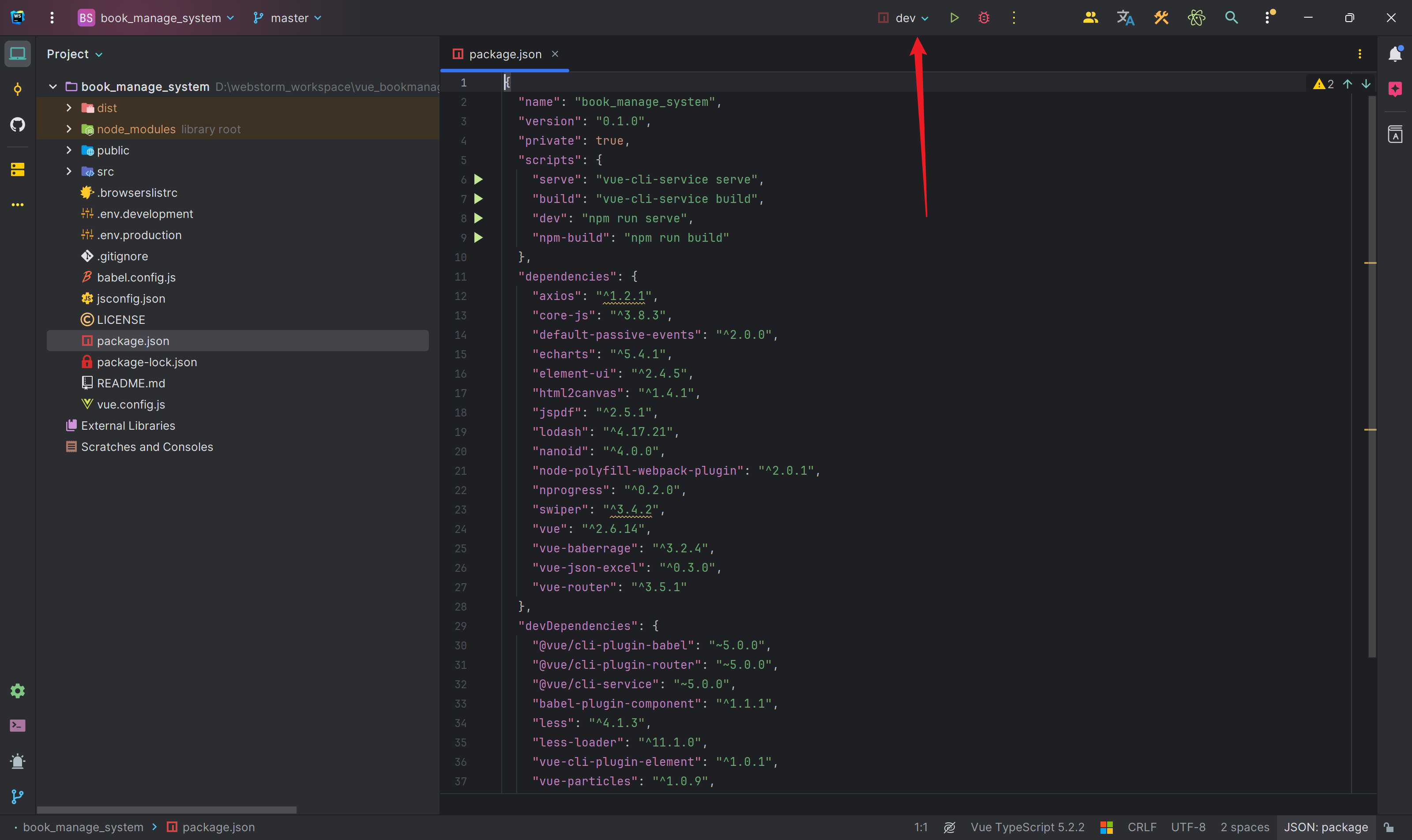Open the Terminal tool window icon
The width and height of the screenshot is (1412, 840).
tap(18, 726)
